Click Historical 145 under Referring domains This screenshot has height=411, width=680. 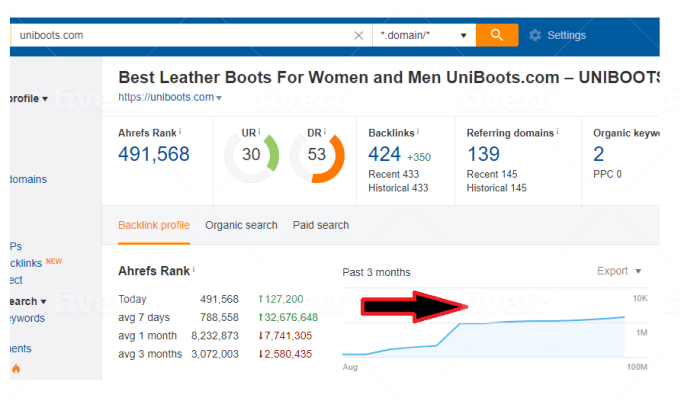point(497,188)
